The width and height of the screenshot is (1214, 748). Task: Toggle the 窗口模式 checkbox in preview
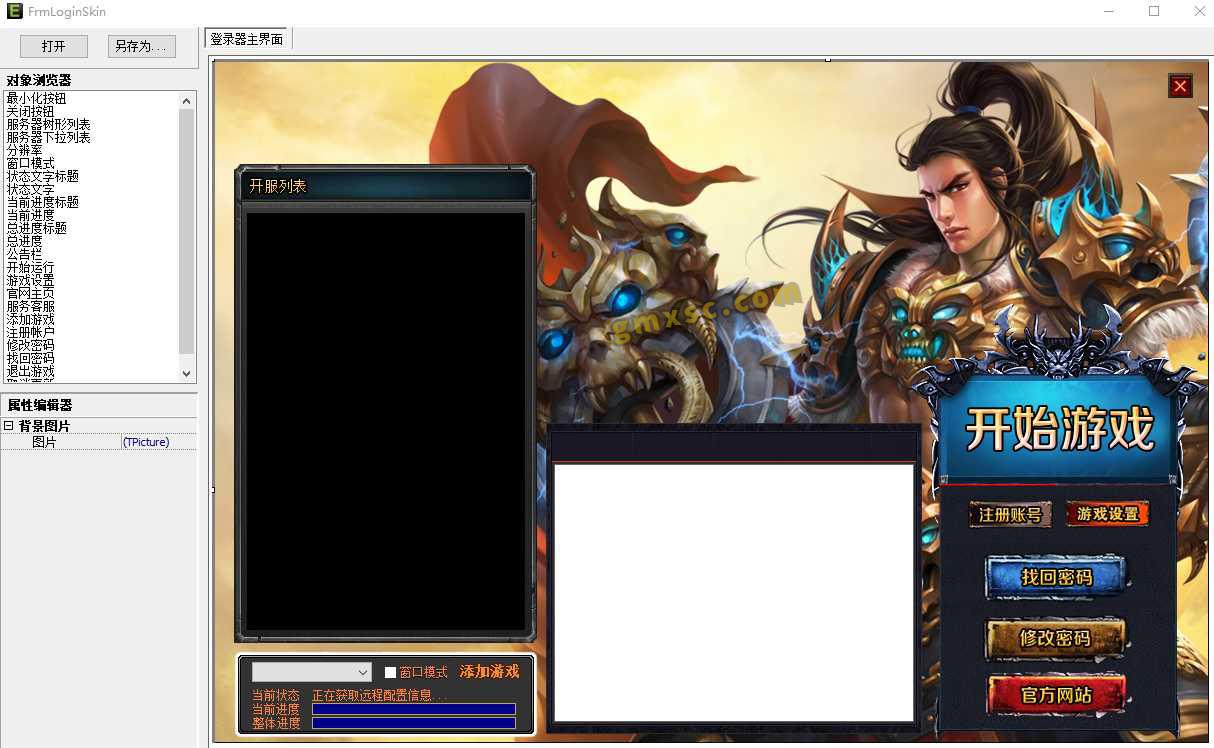[390, 673]
